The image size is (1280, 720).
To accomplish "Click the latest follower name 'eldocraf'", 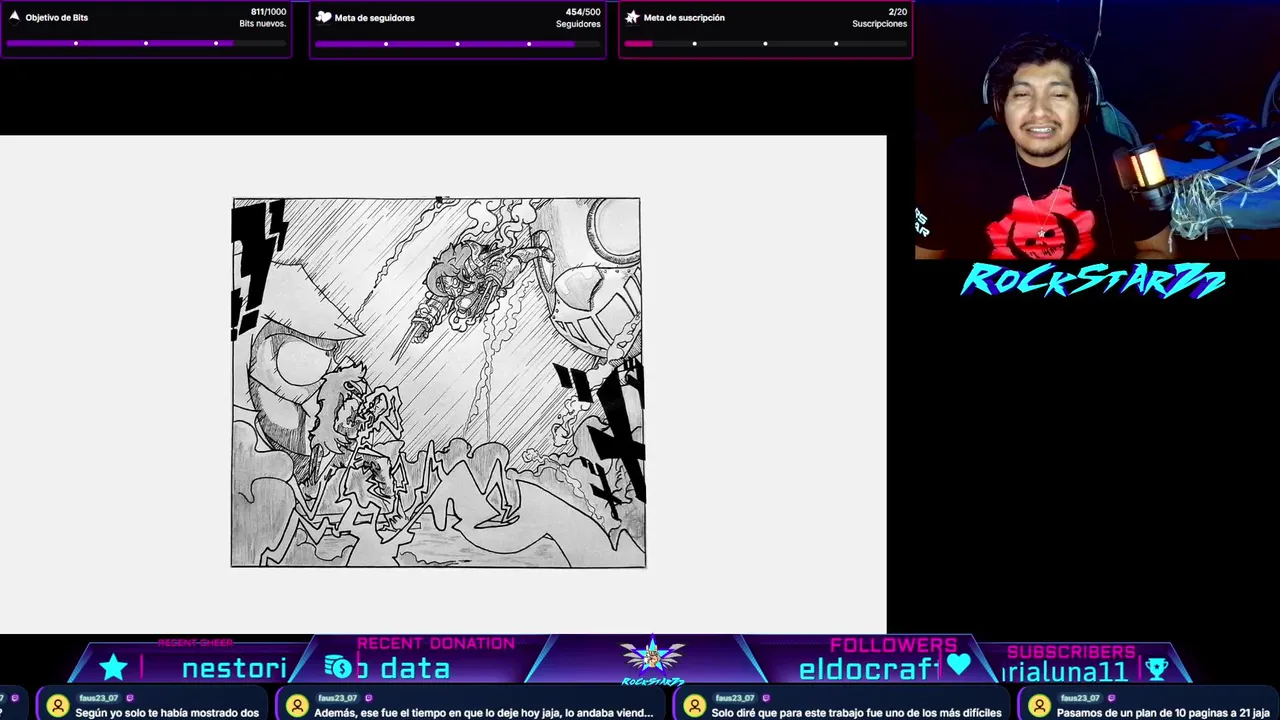I will [867, 669].
